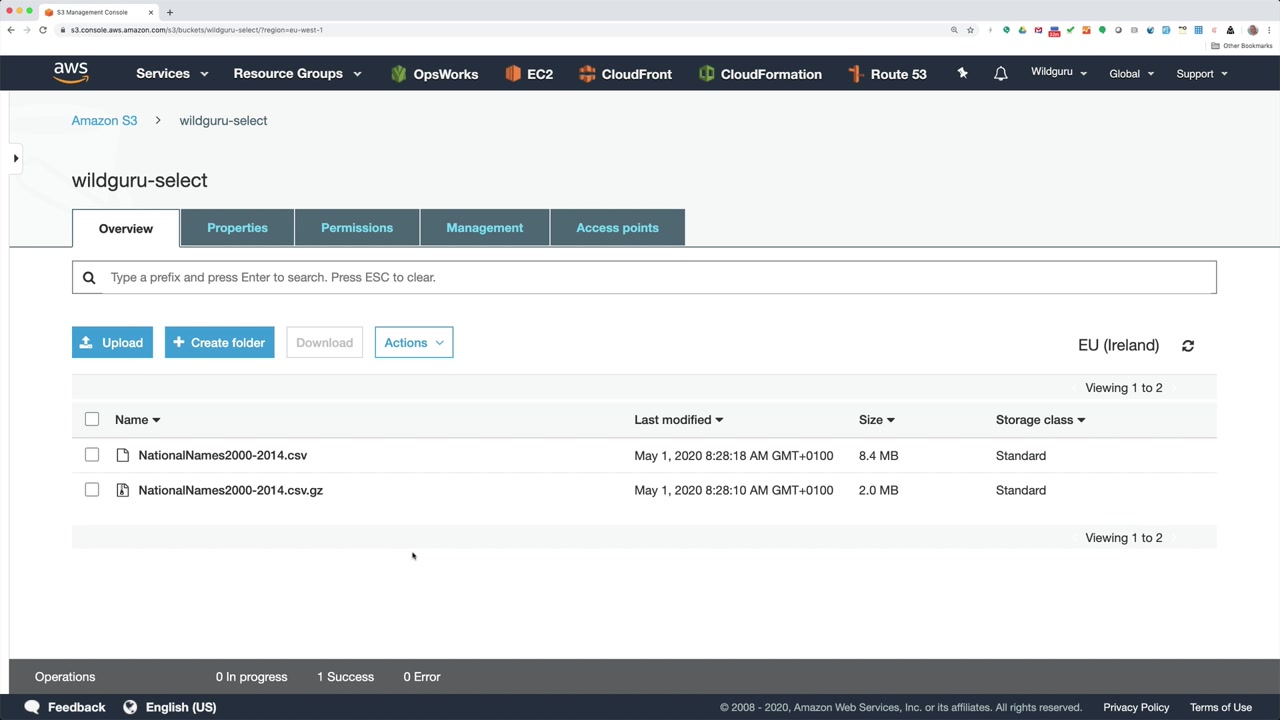
Task: Bookmark this page with the star
Action: pyautogui.click(x=970, y=30)
